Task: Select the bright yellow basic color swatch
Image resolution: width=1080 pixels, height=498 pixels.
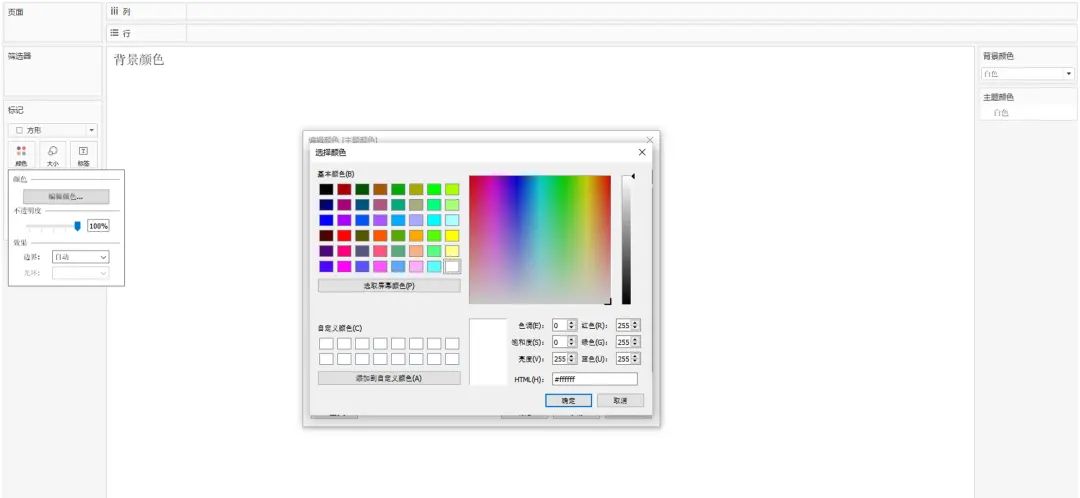Action: point(452,236)
